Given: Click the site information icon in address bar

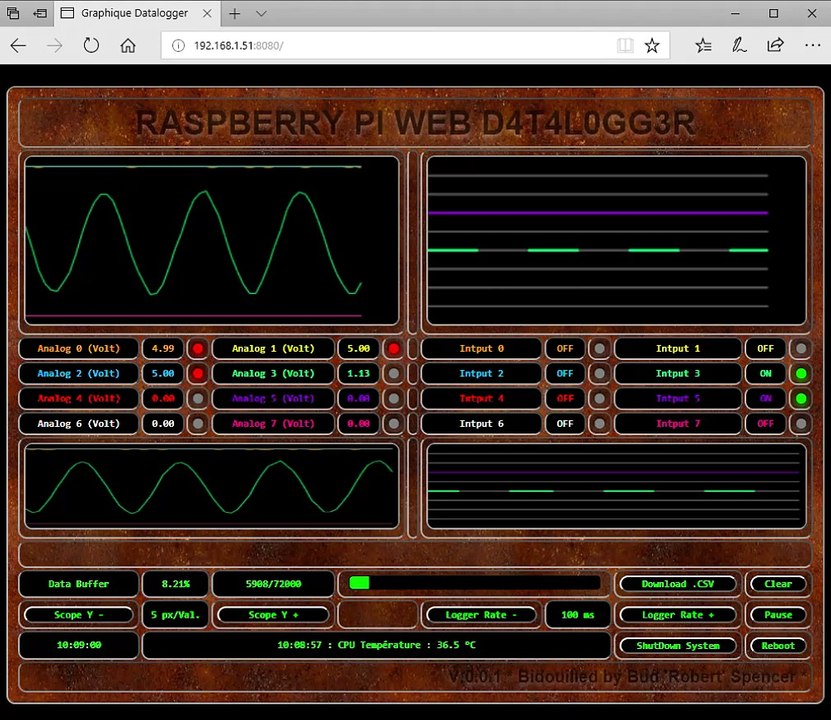Looking at the screenshot, I should 179,46.
